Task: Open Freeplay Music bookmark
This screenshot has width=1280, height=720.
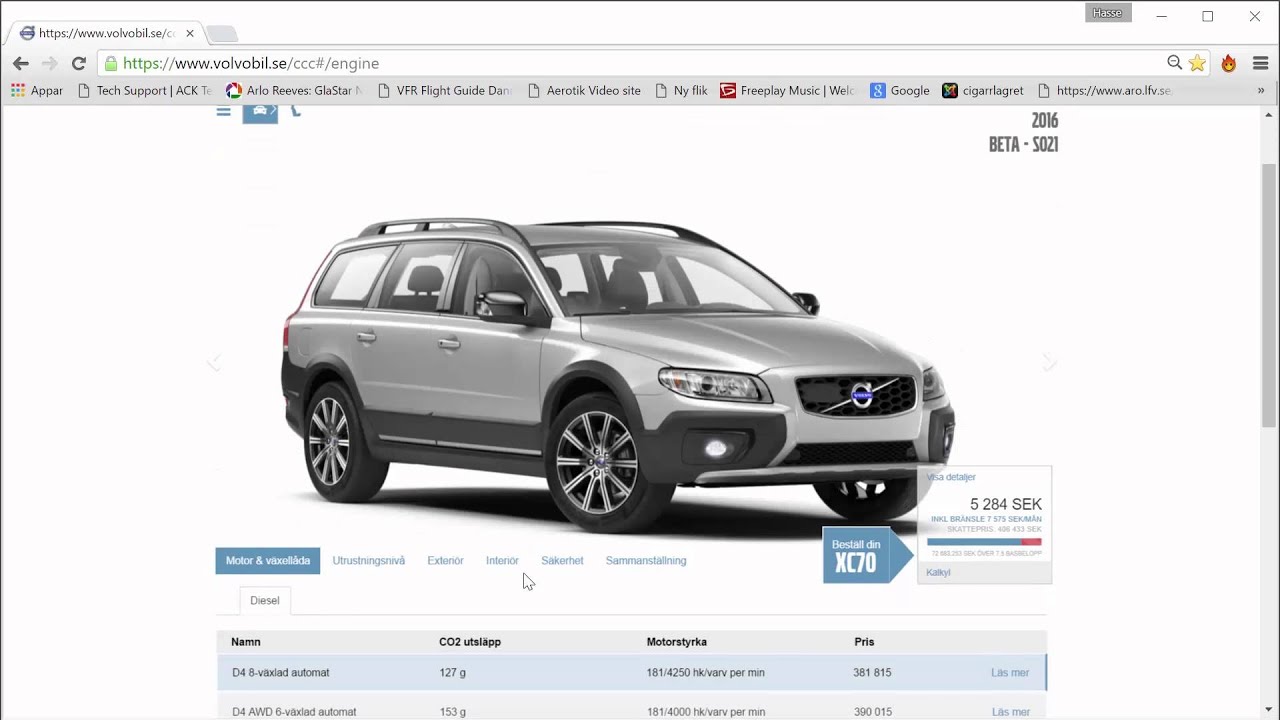Action: 789,90
